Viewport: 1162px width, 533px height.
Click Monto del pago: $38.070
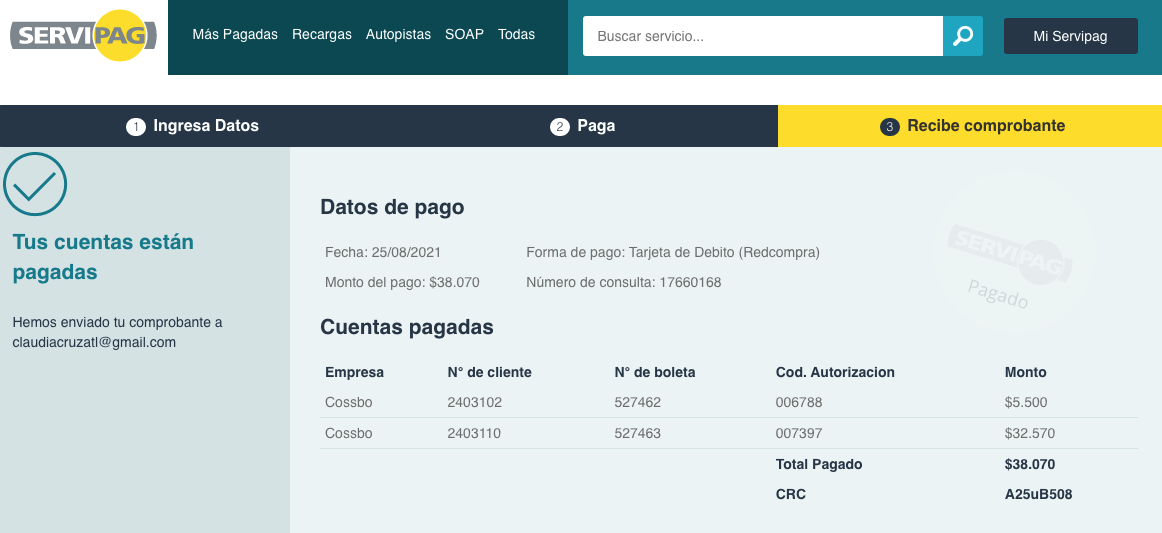(x=402, y=282)
